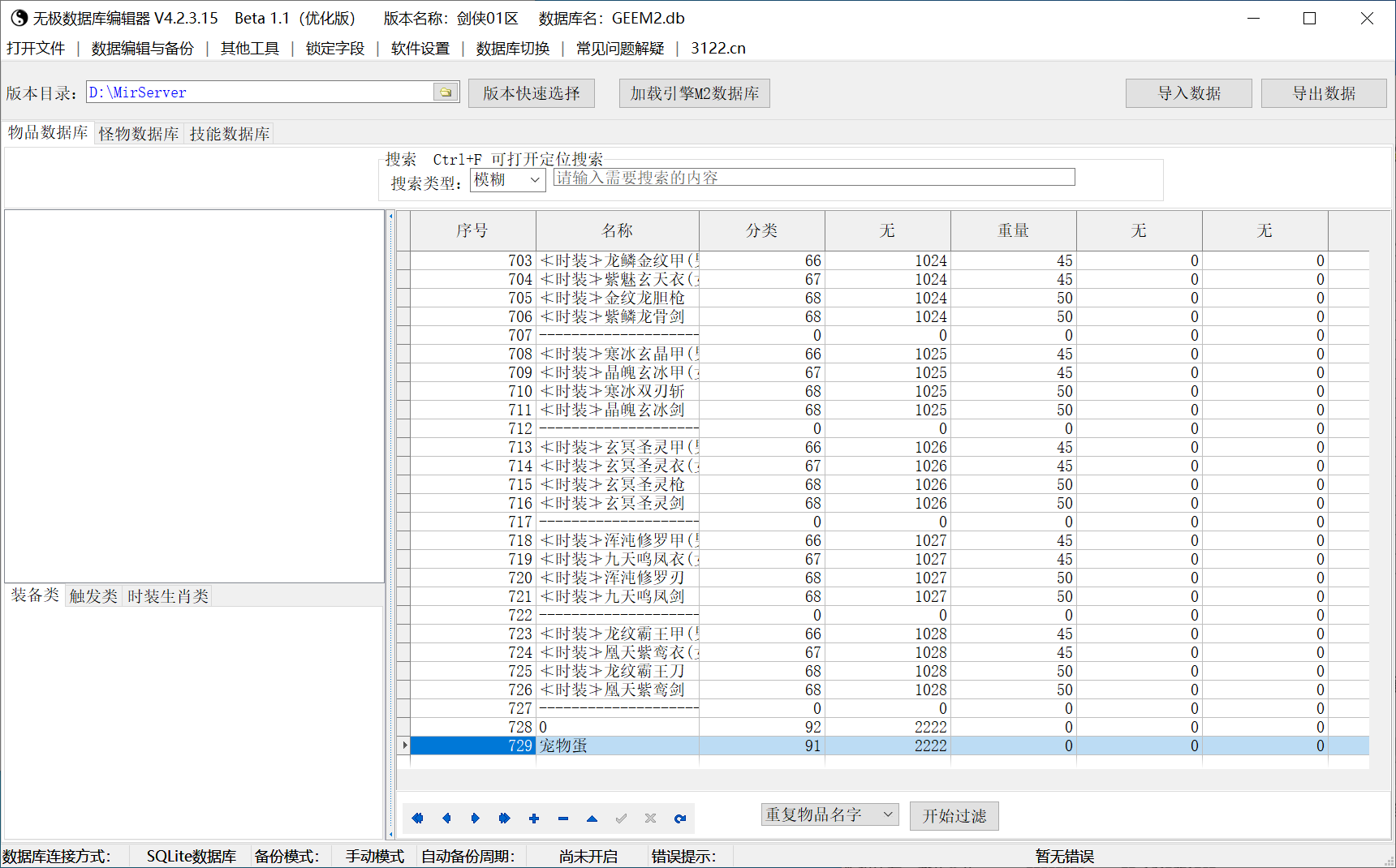Select the 物品数据库 tab
Image resolution: width=1396 pixels, height=868 pixels.
[48, 132]
